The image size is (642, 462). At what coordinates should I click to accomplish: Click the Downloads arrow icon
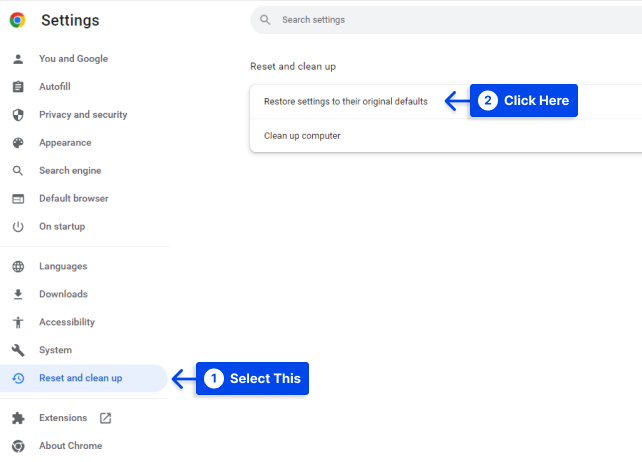coord(18,295)
